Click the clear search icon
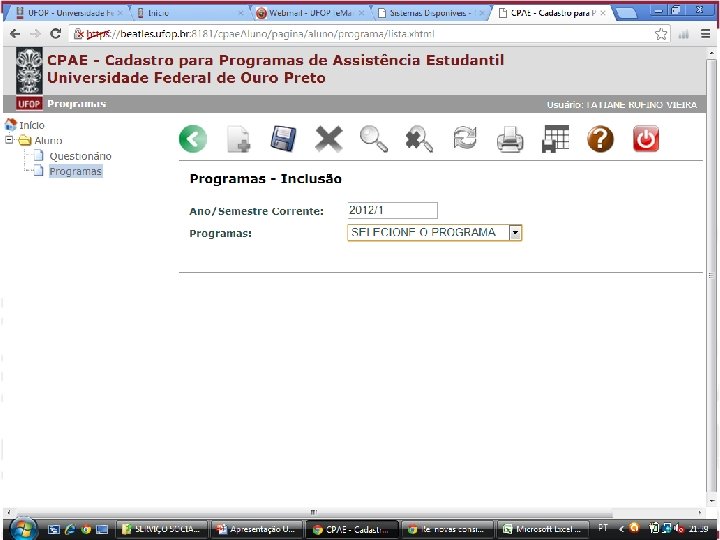The width and height of the screenshot is (720, 540). pyautogui.click(x=419, y=139)
